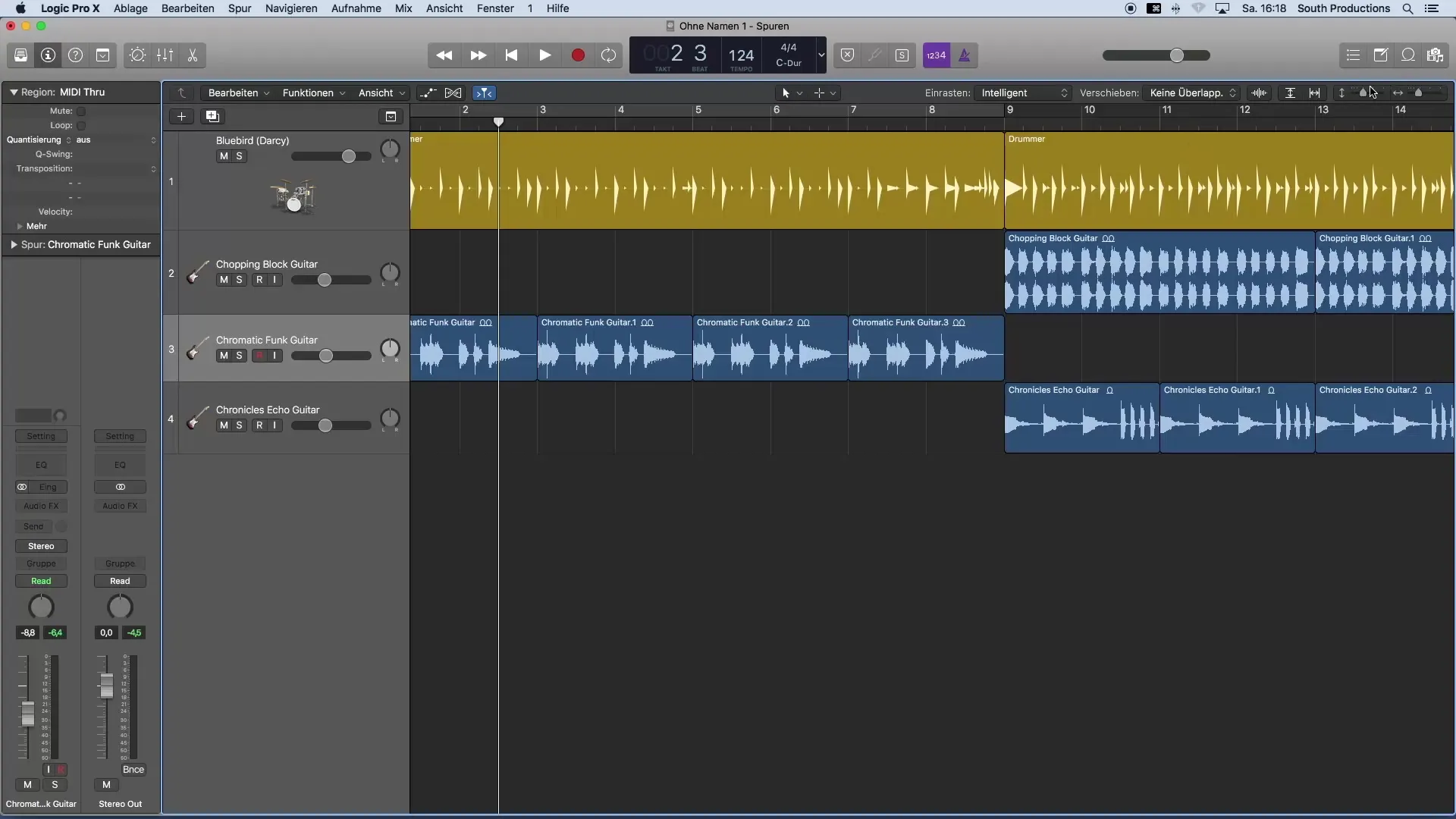Open Verschieben Keine Überlapp. dropdown
The image size is (1456, 819).
[1193, 93]
